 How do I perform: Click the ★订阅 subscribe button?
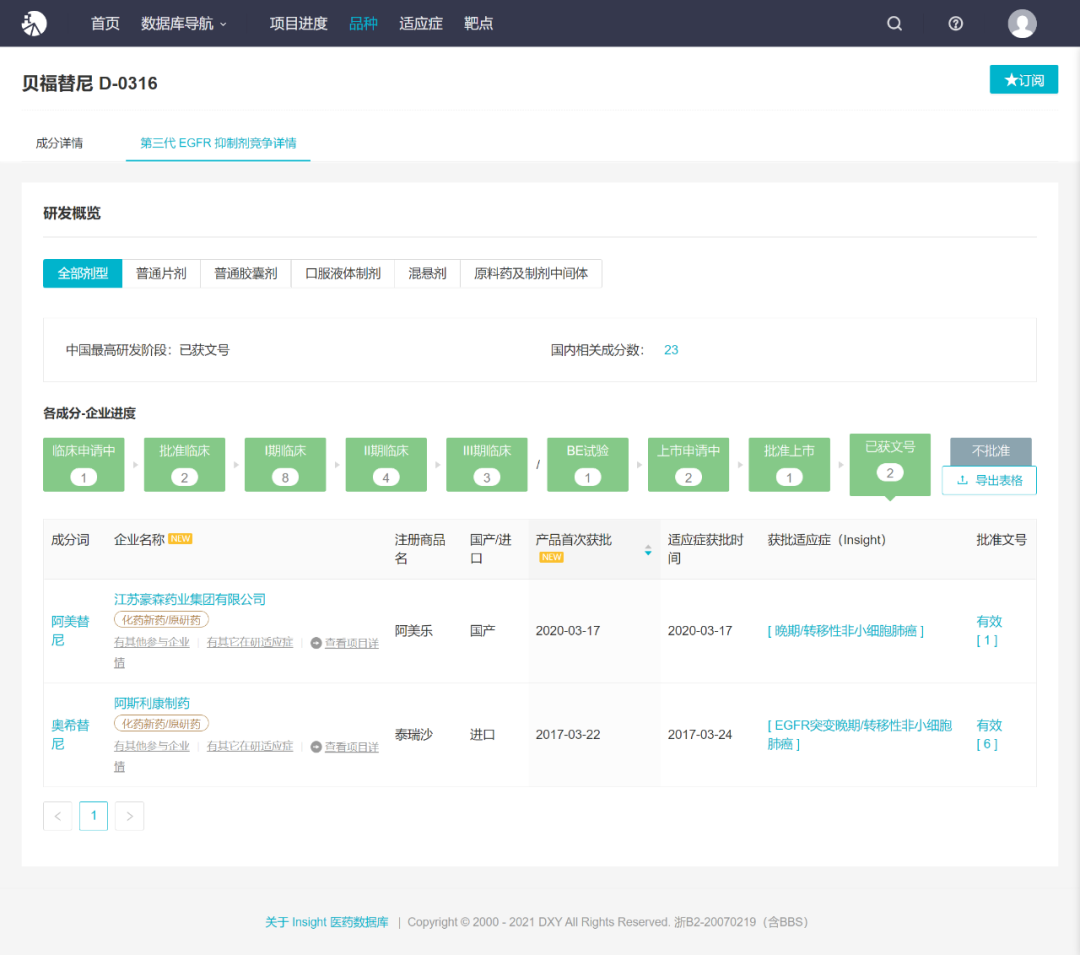[x=1024, y=80]
